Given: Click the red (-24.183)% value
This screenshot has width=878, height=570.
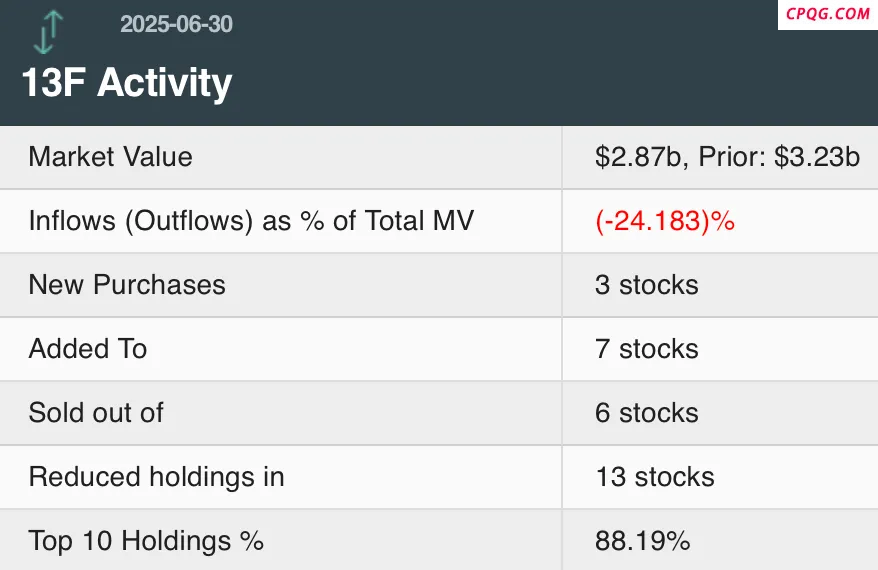Looking at the screenshot, I should 665,221.
